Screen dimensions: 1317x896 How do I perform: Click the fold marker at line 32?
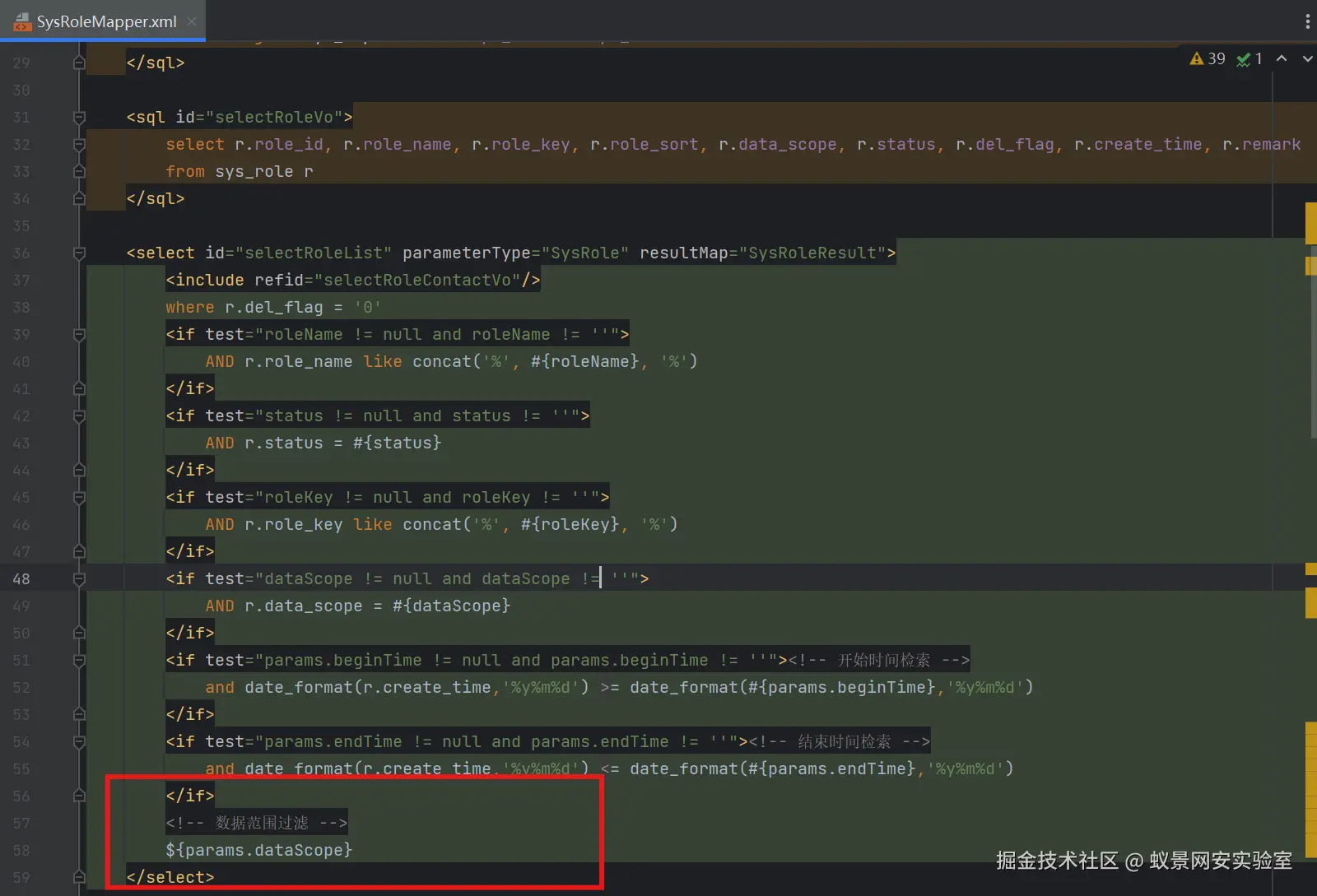[x=79, y=145]
